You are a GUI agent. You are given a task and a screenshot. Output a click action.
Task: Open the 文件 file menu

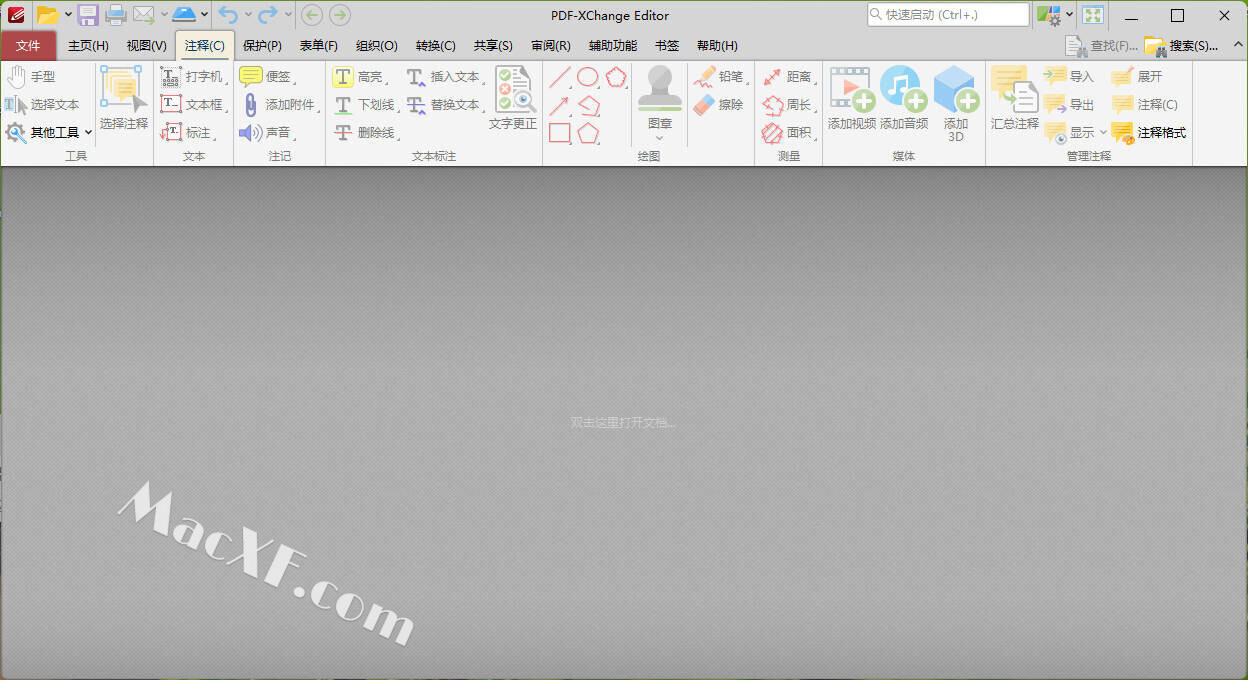(28, 46)
